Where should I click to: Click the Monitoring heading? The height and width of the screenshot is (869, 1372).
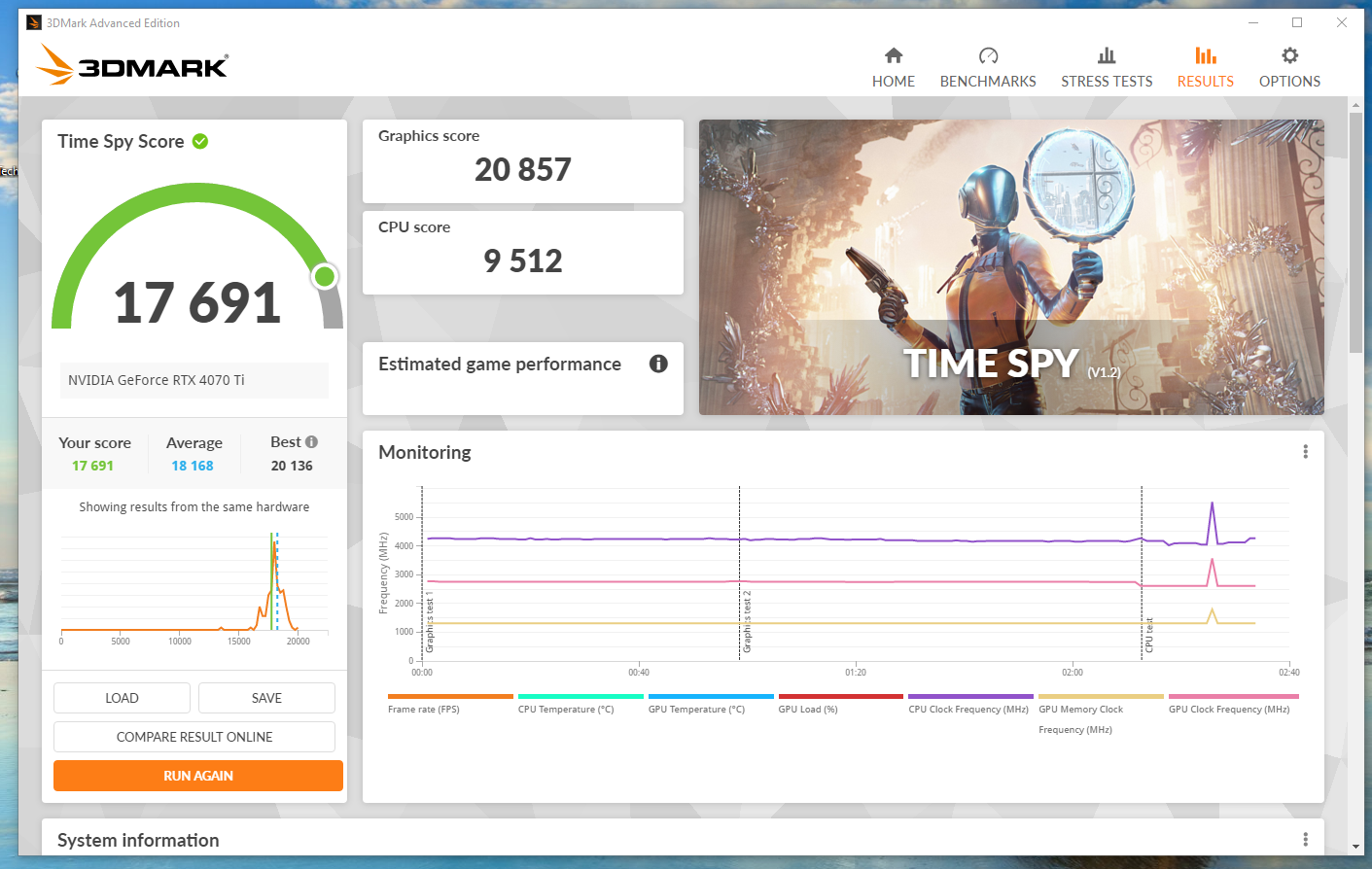(425, 452)
